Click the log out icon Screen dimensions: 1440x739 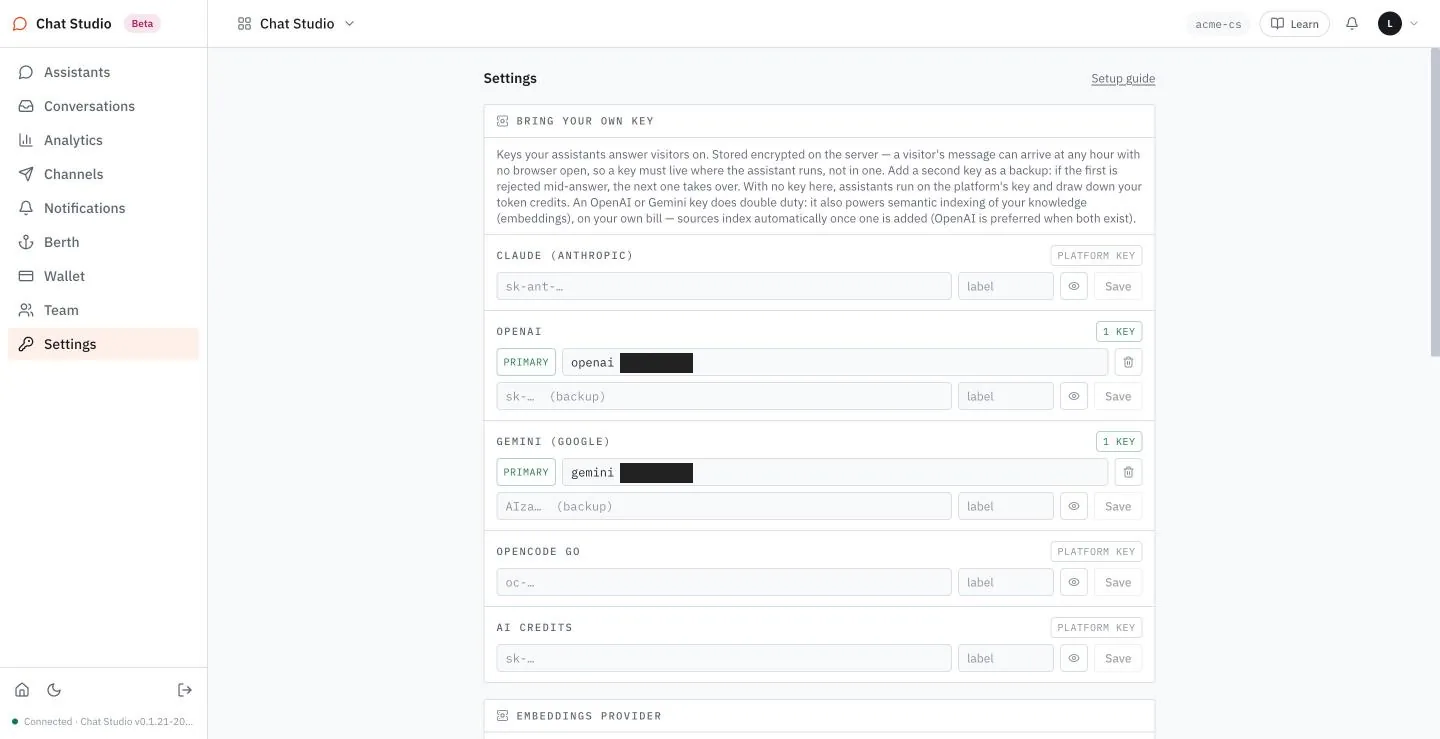pyautogui.click(x=185, y=690)
